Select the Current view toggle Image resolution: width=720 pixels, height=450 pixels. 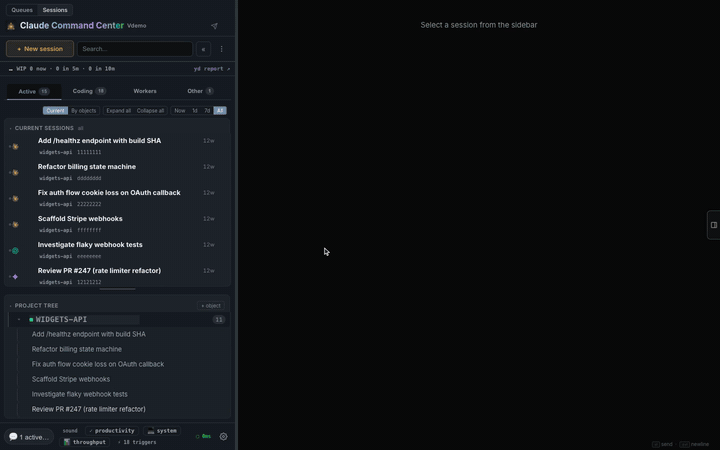pyautogui.click(x=55, y=111)
